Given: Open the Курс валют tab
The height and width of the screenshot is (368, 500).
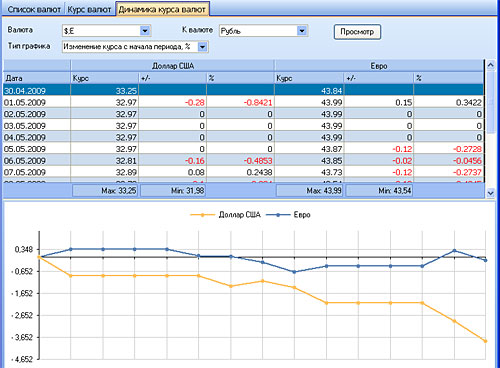Looking at the screenshot, I should (89, 9).
